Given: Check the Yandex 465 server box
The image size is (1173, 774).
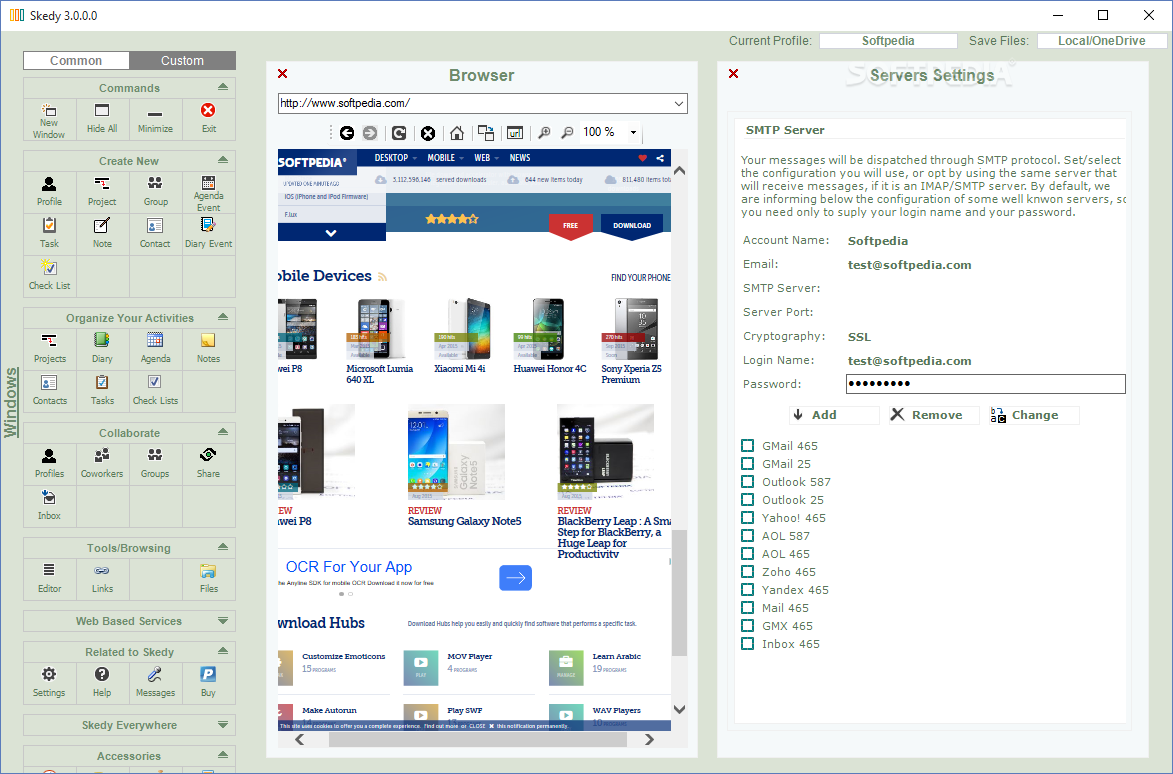Looking at the screenshot, I should pyautogui.click(x=747, y=589).
